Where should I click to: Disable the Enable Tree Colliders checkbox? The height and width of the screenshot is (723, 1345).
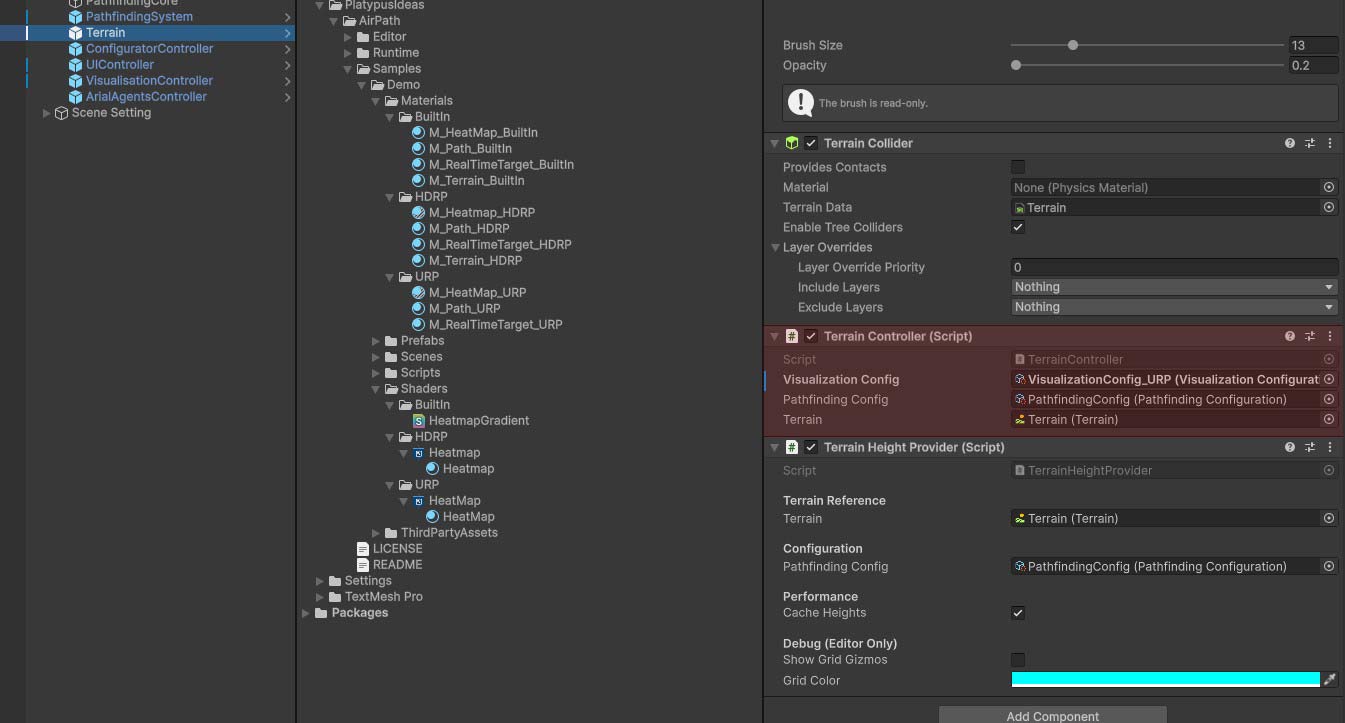[x=1018, y=227]
